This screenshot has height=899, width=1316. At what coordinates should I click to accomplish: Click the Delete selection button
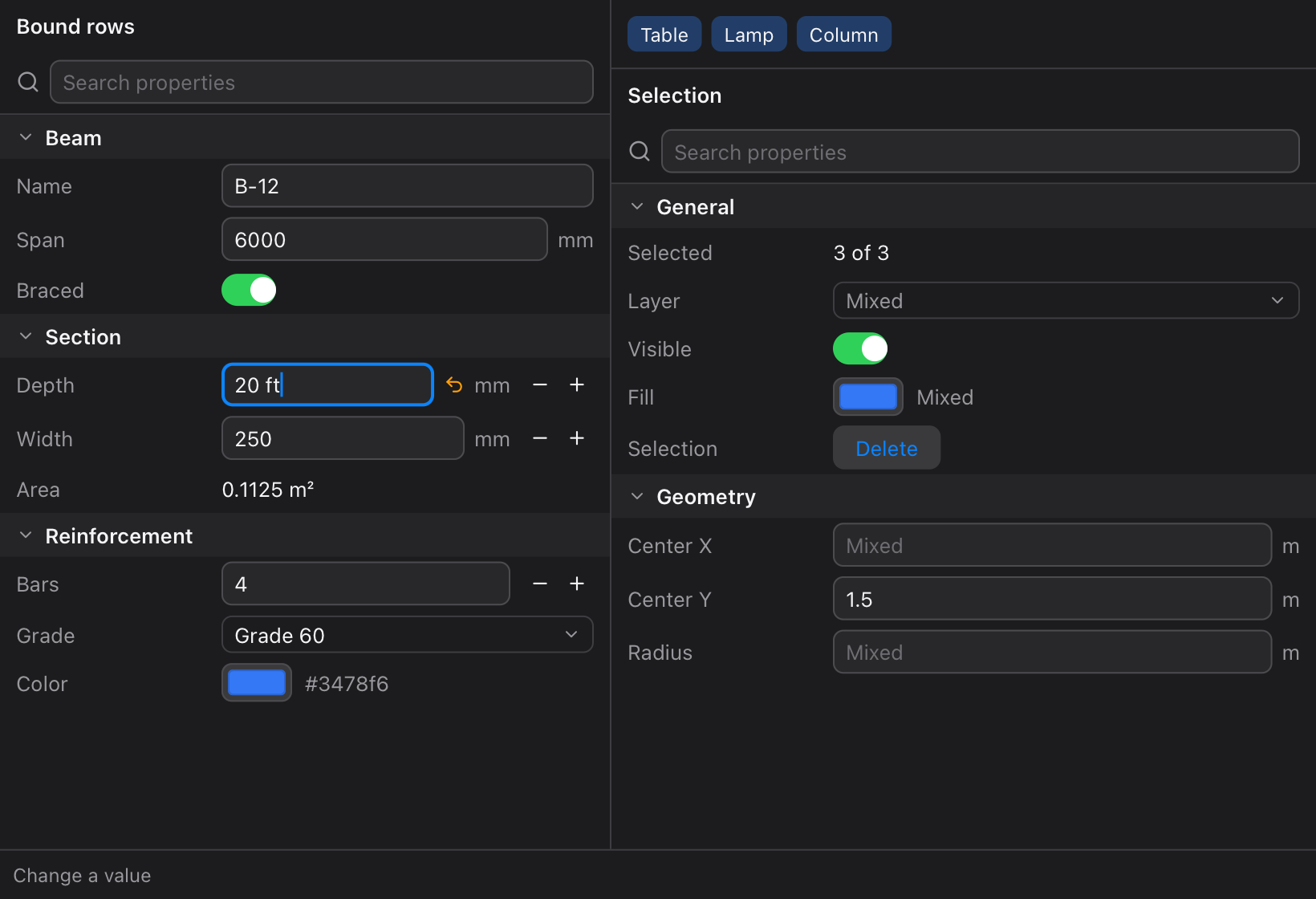(887, 448)
